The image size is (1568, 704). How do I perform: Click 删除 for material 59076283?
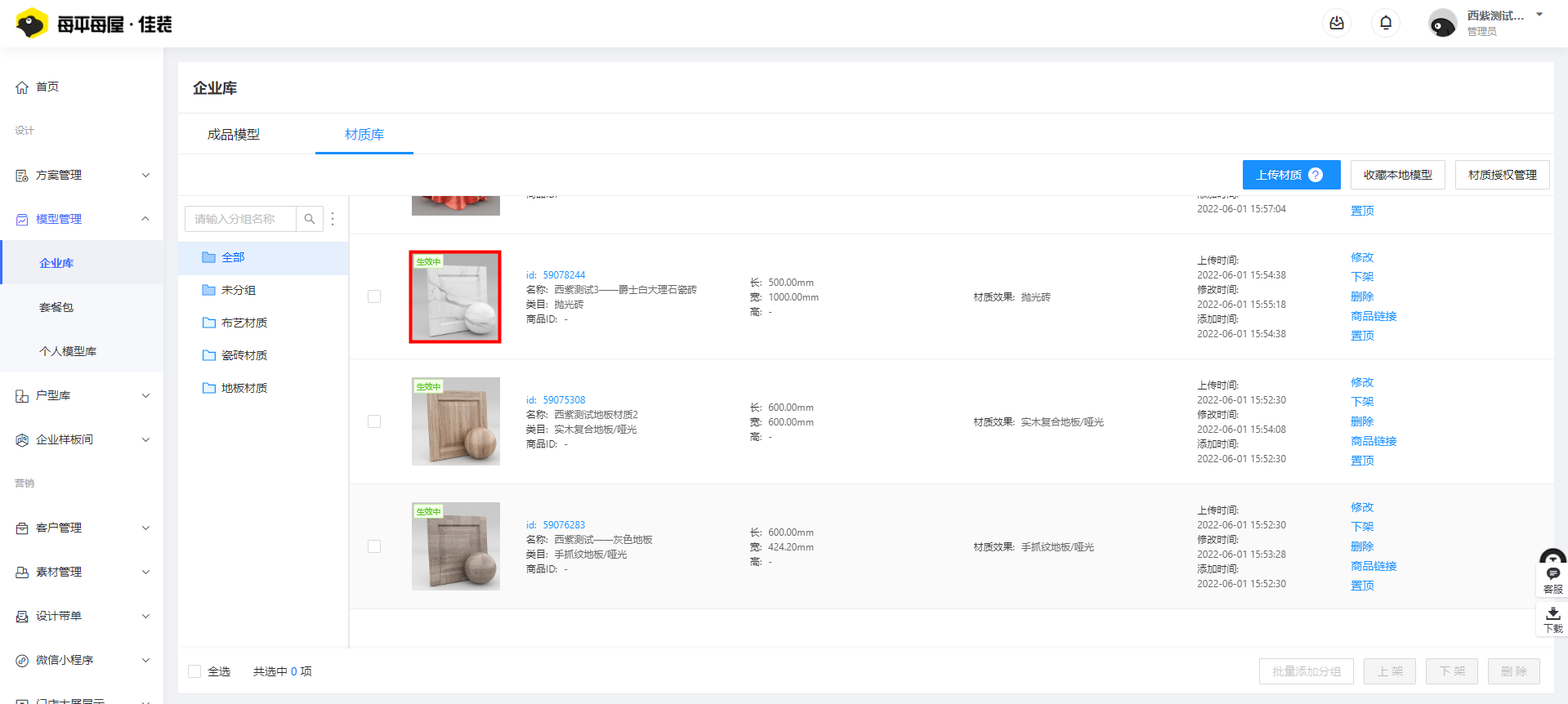pyautogui.click(x=1362, y=546)
